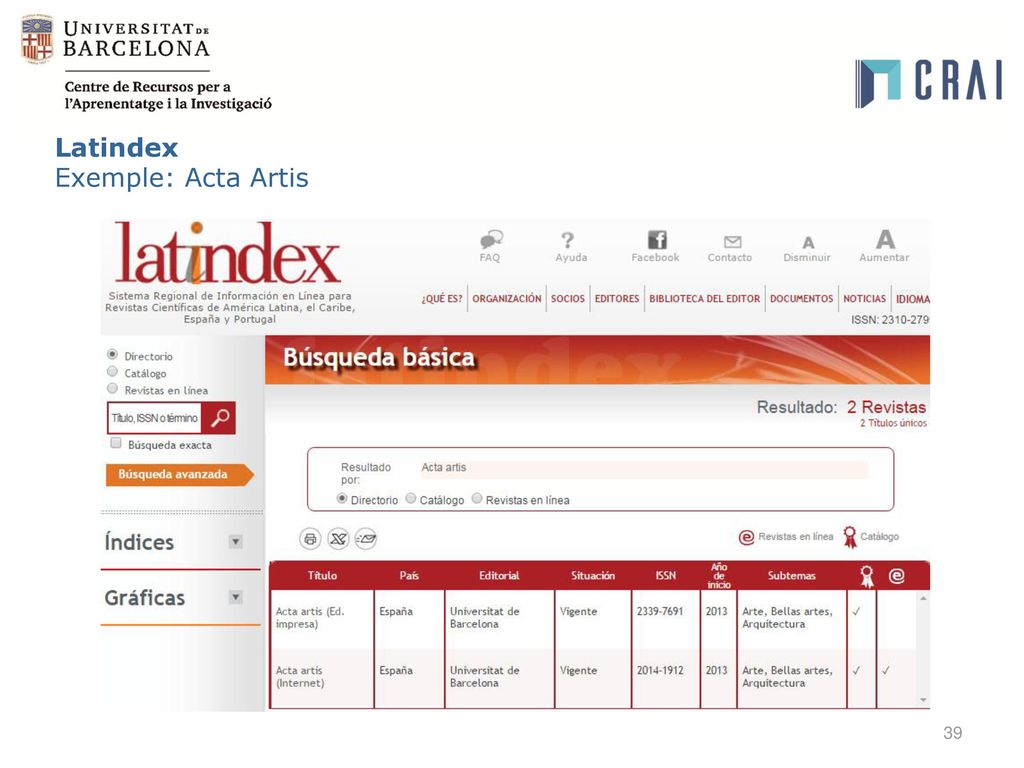1024x768 pixels.
Task: Click the Título, ISSN o término search field
Action: click(154, 418)
